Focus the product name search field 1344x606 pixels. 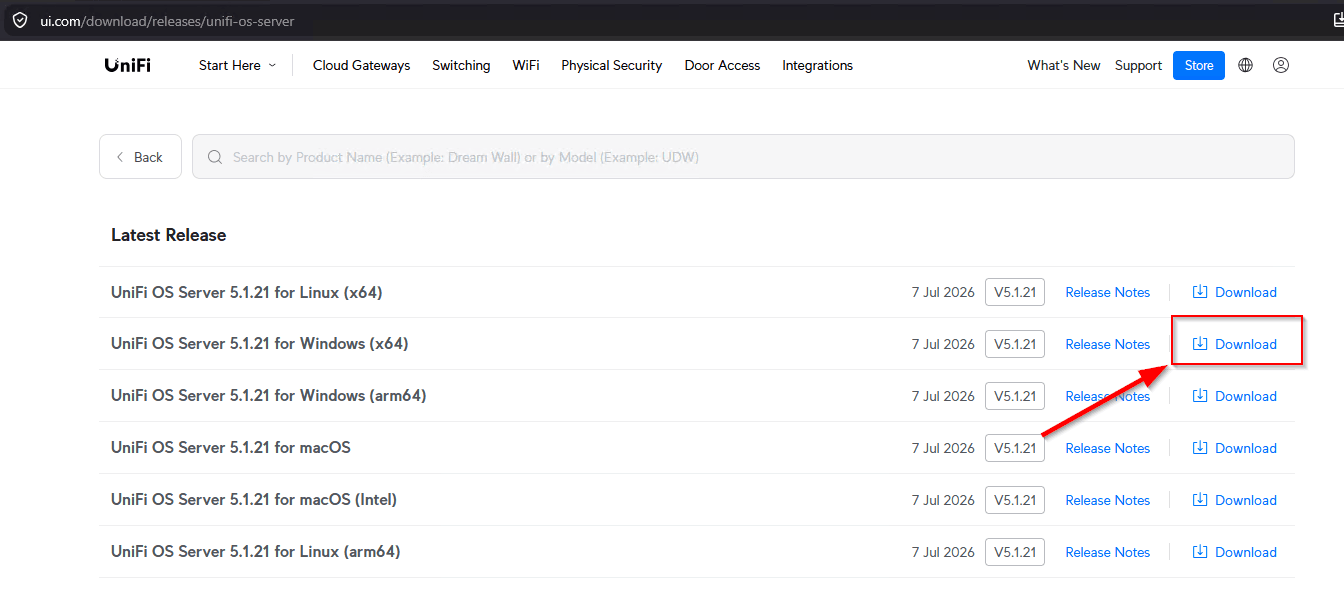pyautogui.click(x=743, y=157)
